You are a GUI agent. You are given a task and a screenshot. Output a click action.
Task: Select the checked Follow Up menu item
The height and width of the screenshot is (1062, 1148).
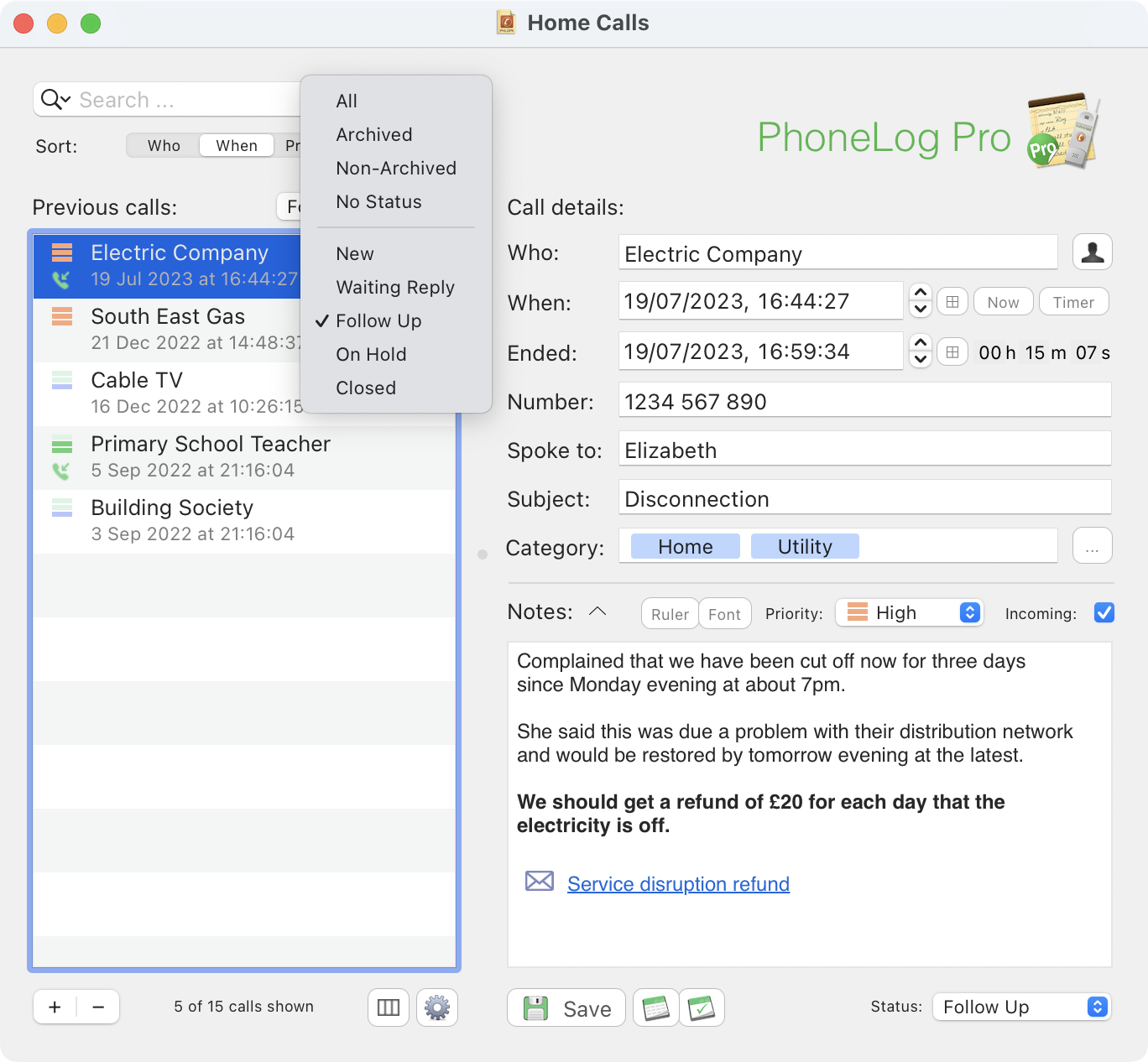[x=396, y=320]
